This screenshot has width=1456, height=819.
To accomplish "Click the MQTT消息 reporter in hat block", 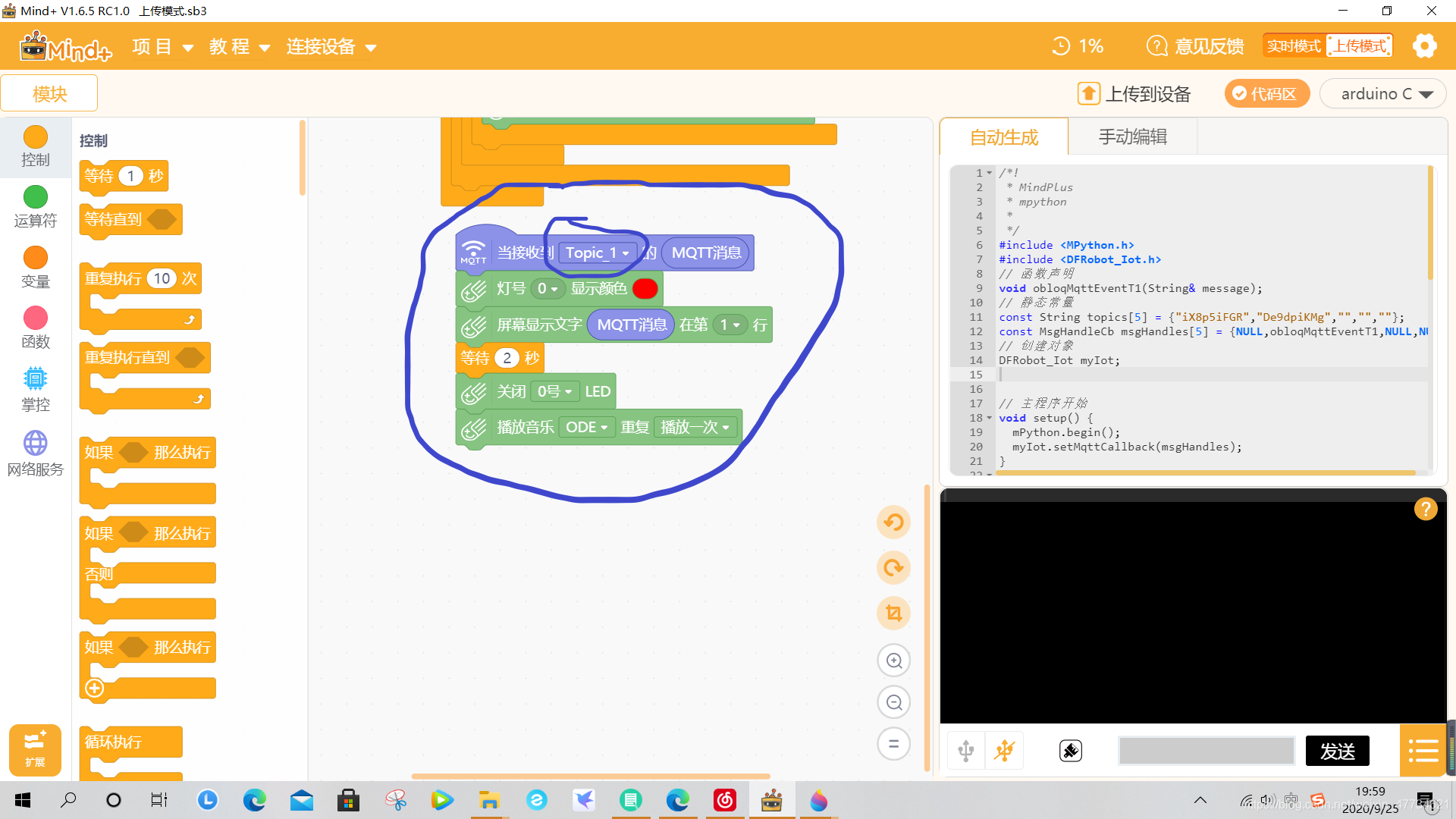I will 706,253.
